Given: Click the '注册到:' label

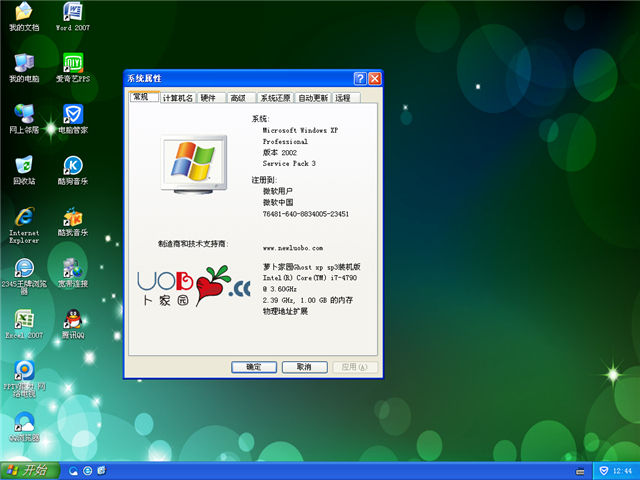Looking at the screenshot, I should coord(264,180).
